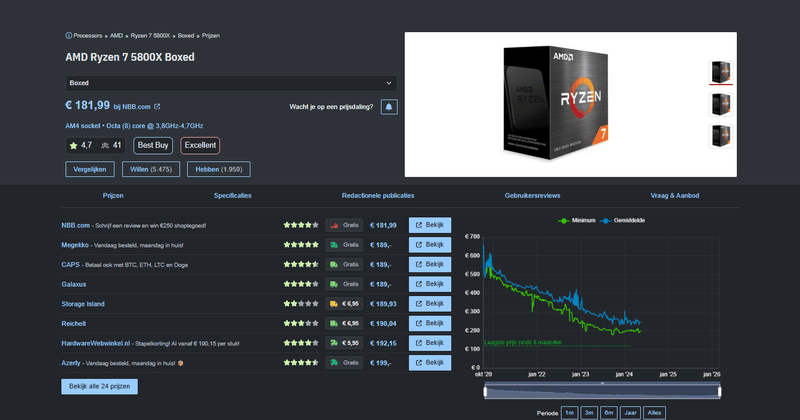Screen dimensions: 800x420
Task: Select third product thumbnail
Action: tap(721, 136)
